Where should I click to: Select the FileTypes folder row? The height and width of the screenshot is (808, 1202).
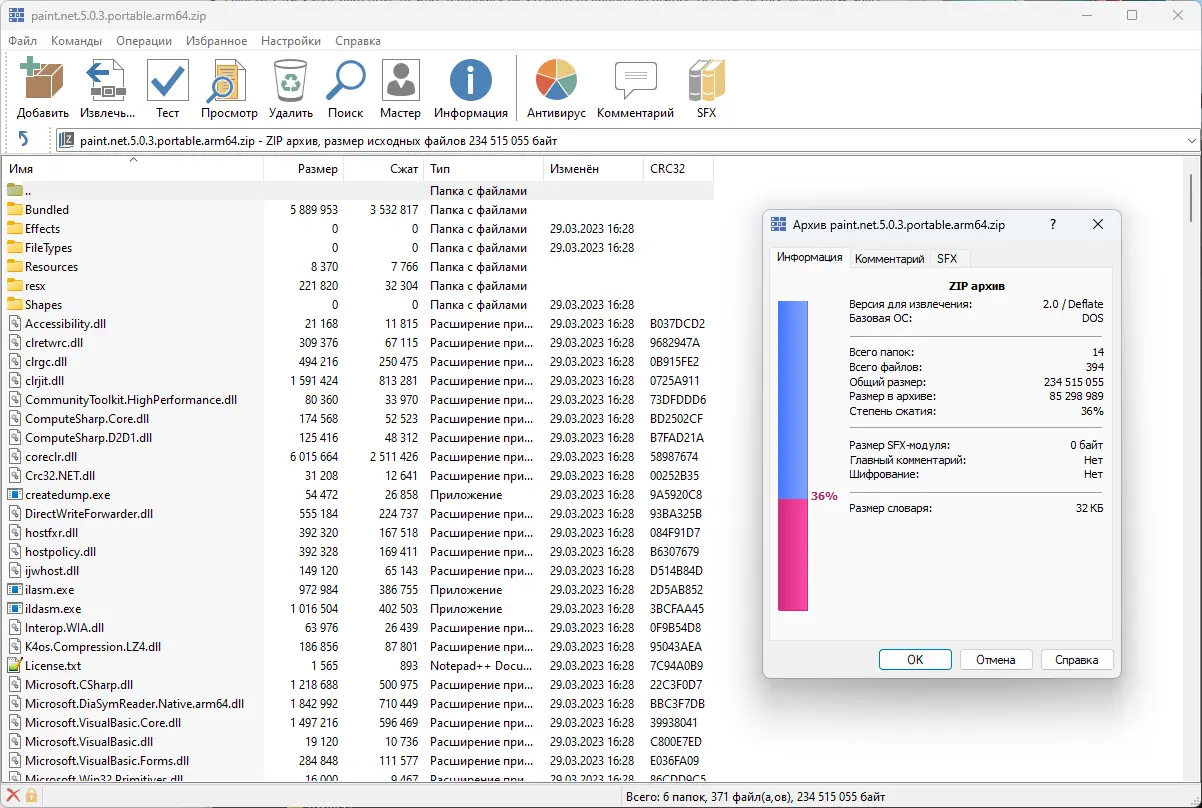(359, 247)
